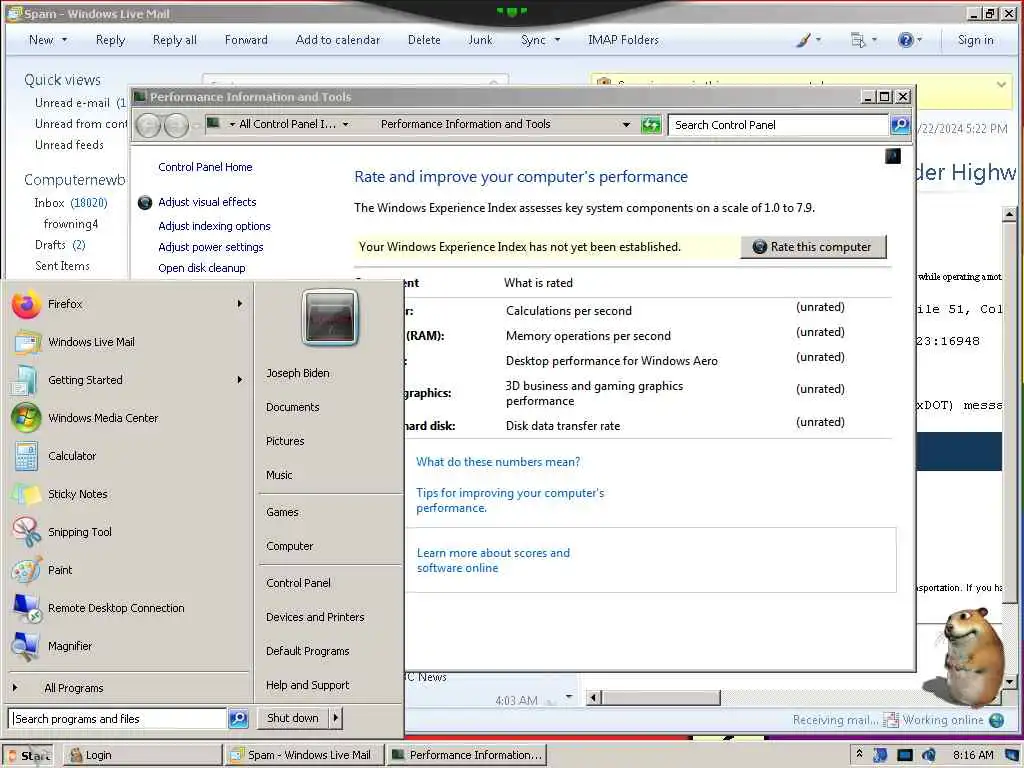Open Pictures from Start menu
Screen dimensions: 1024x768
285,441
